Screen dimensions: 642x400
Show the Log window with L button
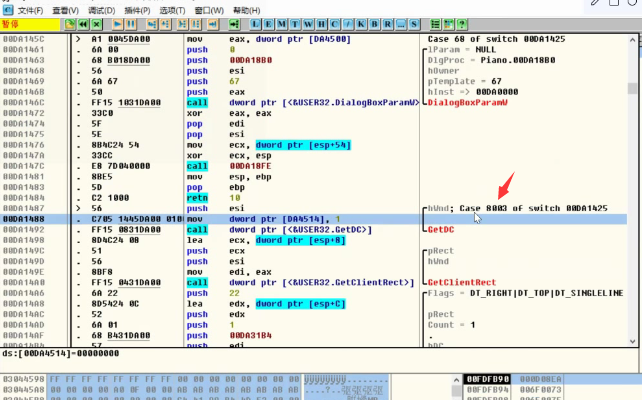tap(255, 25)
